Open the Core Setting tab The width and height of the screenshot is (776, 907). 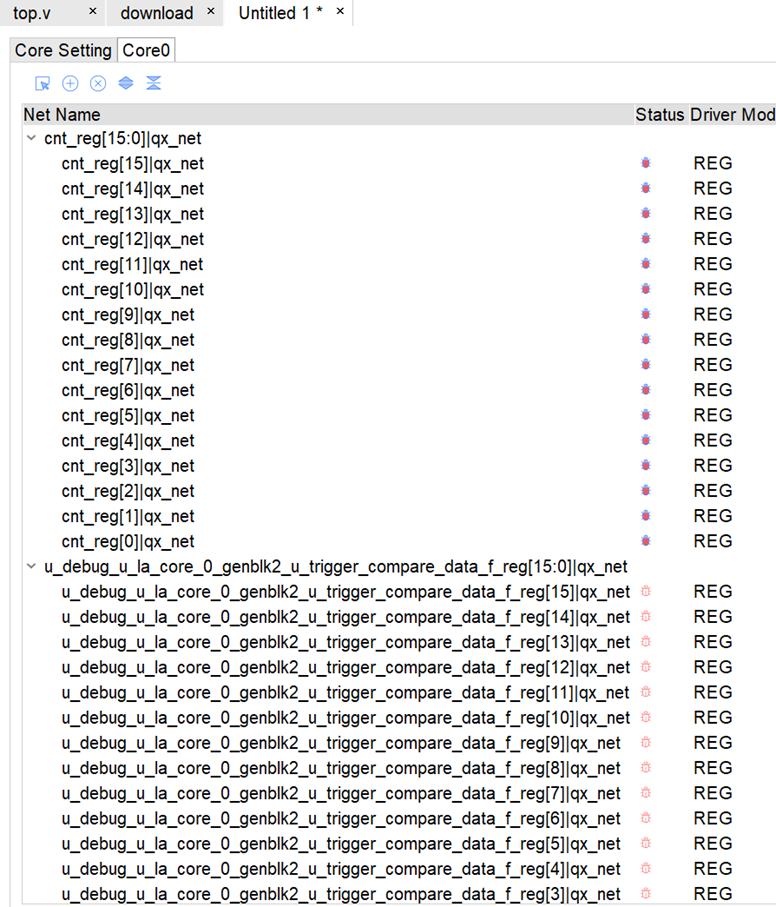coord(63,50)
